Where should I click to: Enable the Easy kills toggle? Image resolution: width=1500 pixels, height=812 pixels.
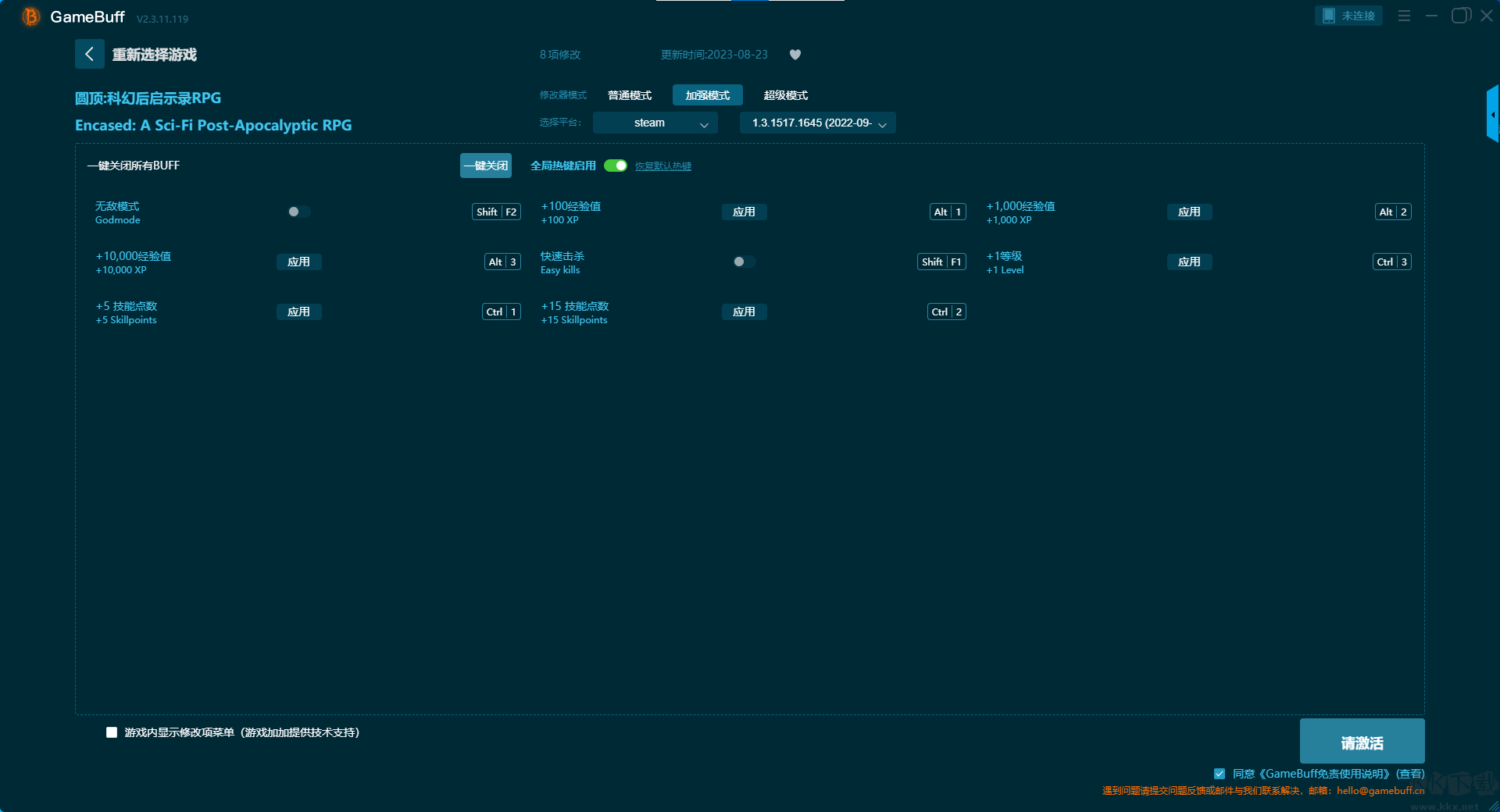coord(744,262)
